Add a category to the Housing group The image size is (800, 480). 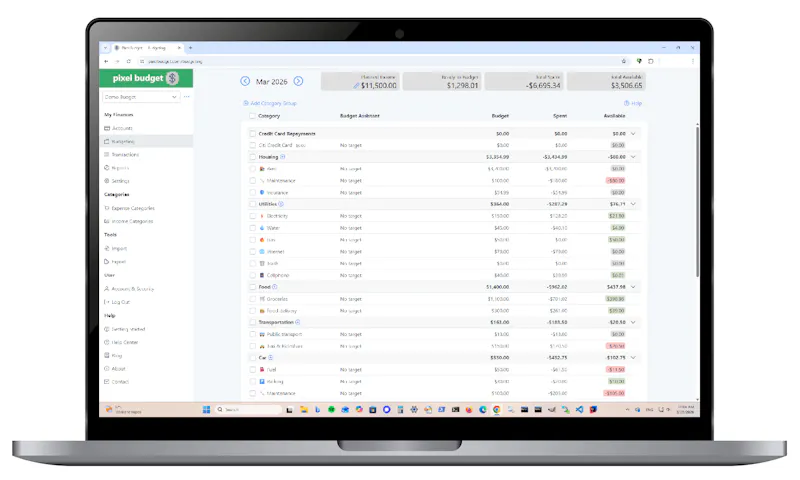283,157
